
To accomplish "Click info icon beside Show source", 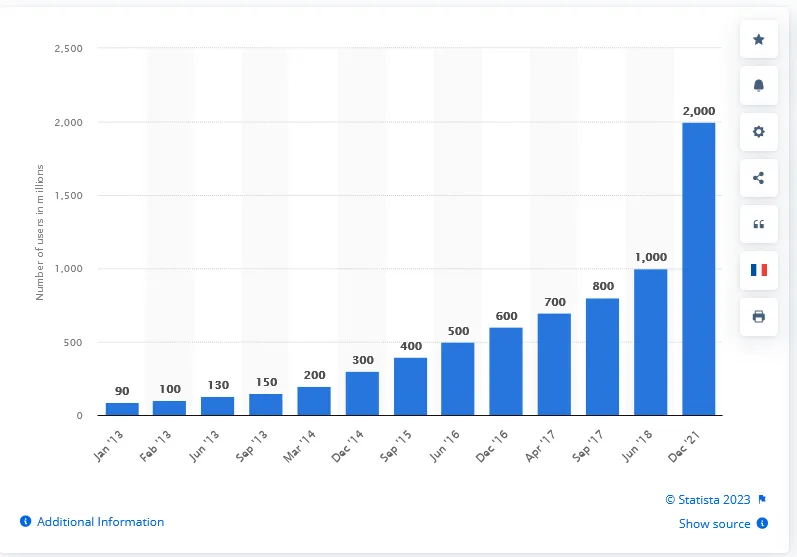I will 762,523.
